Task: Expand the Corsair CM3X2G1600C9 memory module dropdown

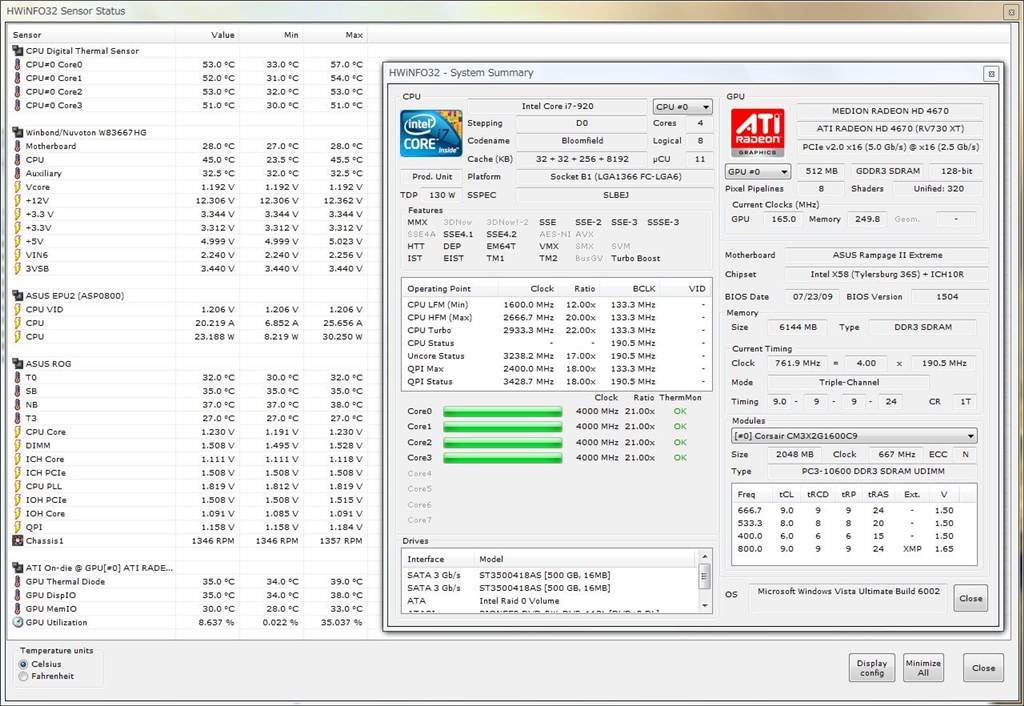Action: click(853, 436)
